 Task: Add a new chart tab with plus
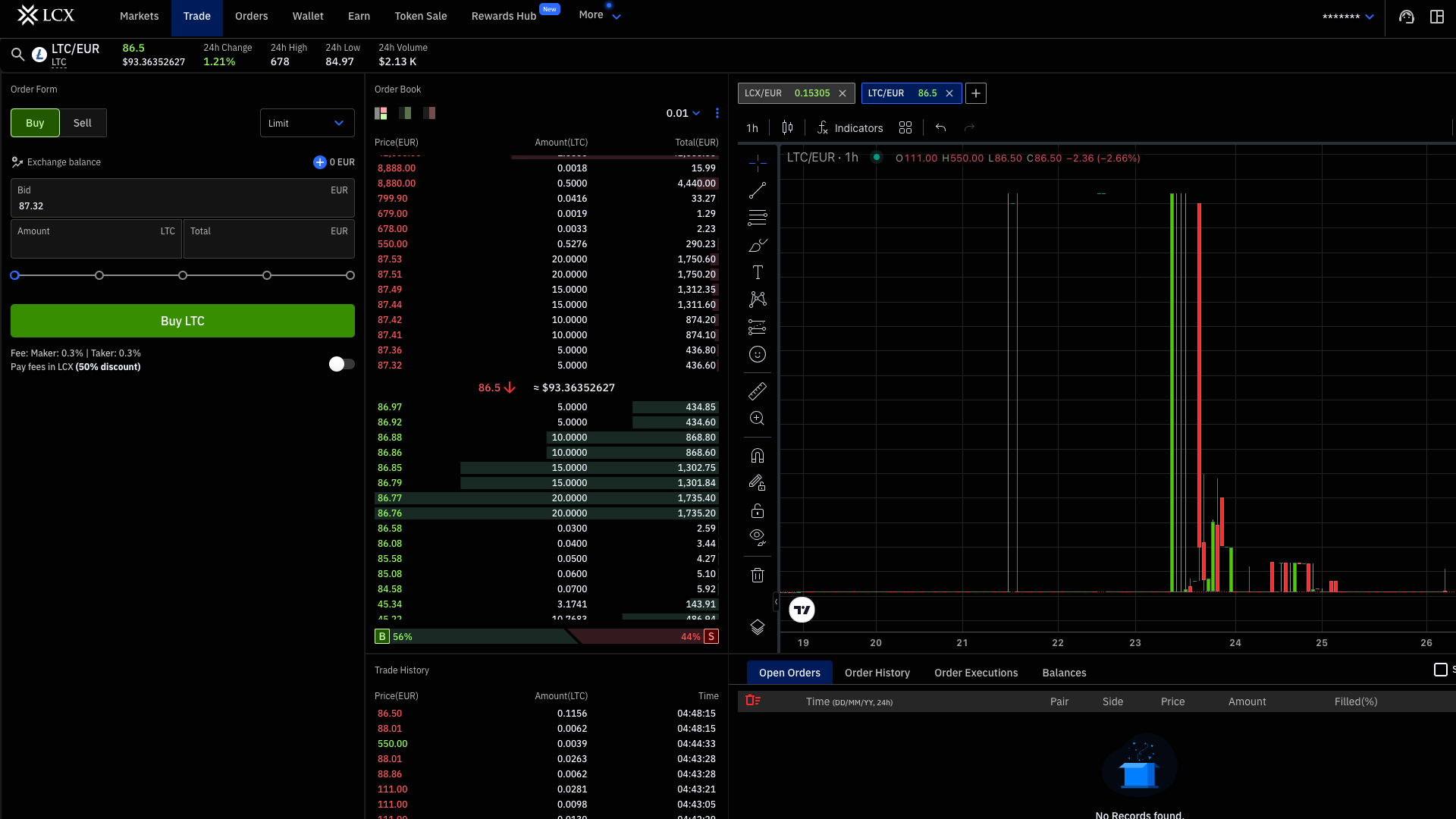tap(976, 93)
